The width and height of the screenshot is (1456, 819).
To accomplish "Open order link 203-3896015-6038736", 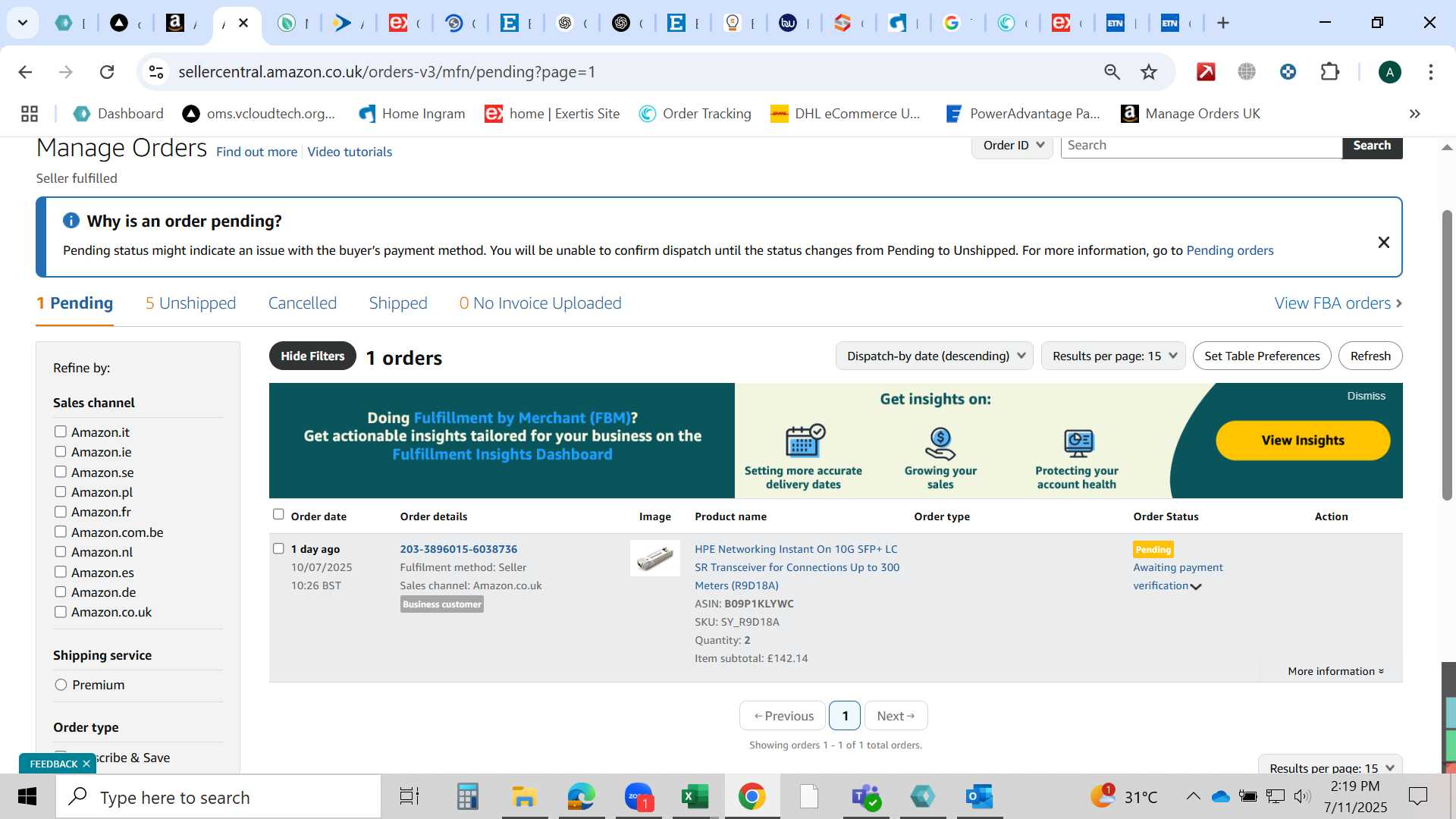I will 459,549.
